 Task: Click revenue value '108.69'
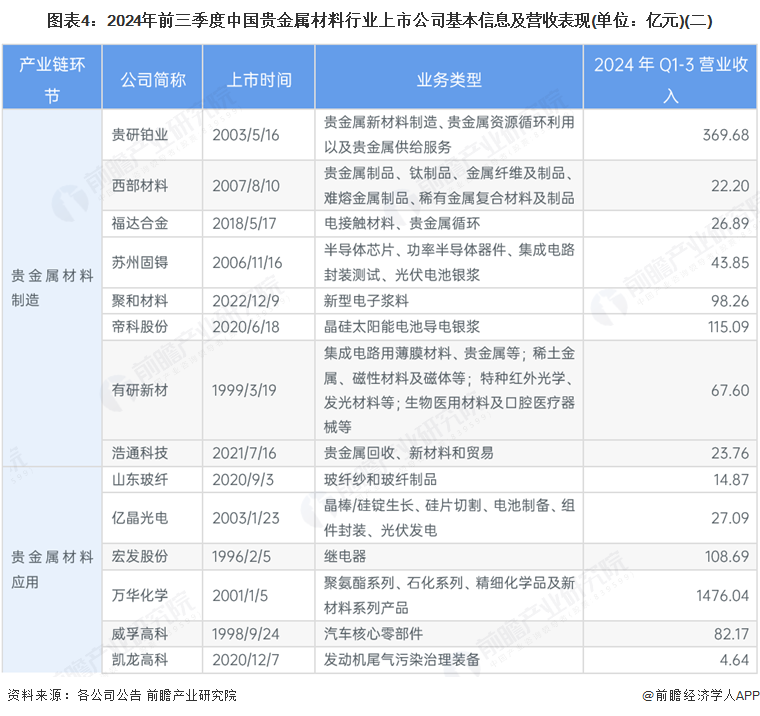[x=727, y=557]
